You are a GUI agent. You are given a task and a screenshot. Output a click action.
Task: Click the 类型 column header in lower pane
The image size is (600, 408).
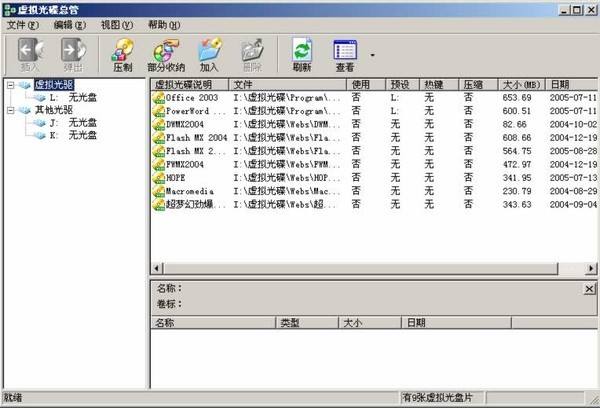click(307, 323)
